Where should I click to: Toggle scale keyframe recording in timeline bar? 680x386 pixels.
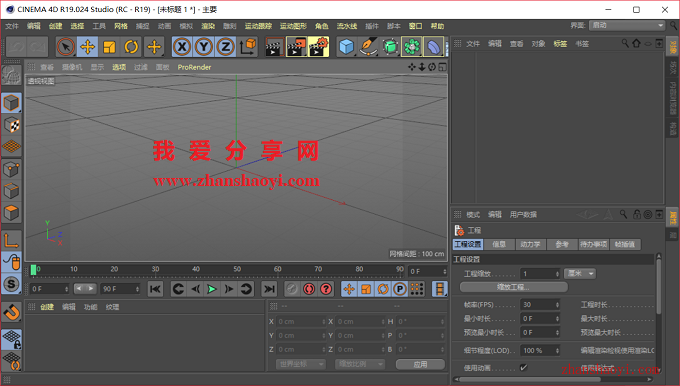(x=366, y=289)
